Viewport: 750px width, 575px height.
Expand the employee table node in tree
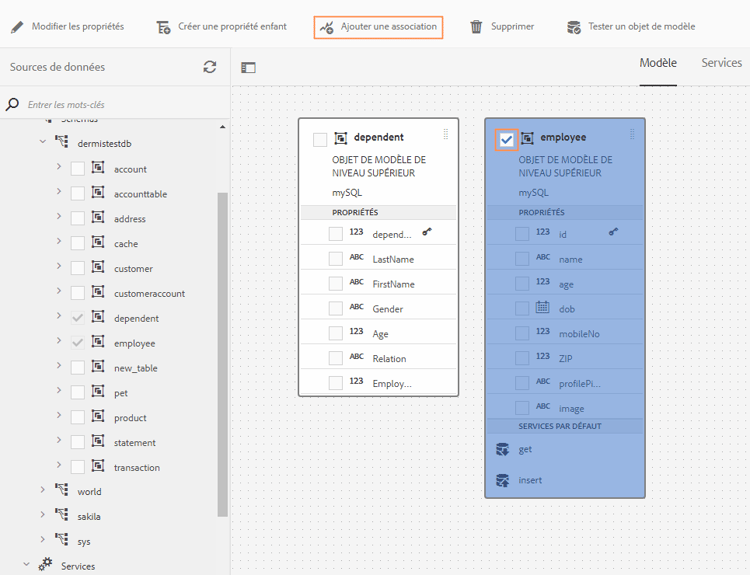coord(59,340)
